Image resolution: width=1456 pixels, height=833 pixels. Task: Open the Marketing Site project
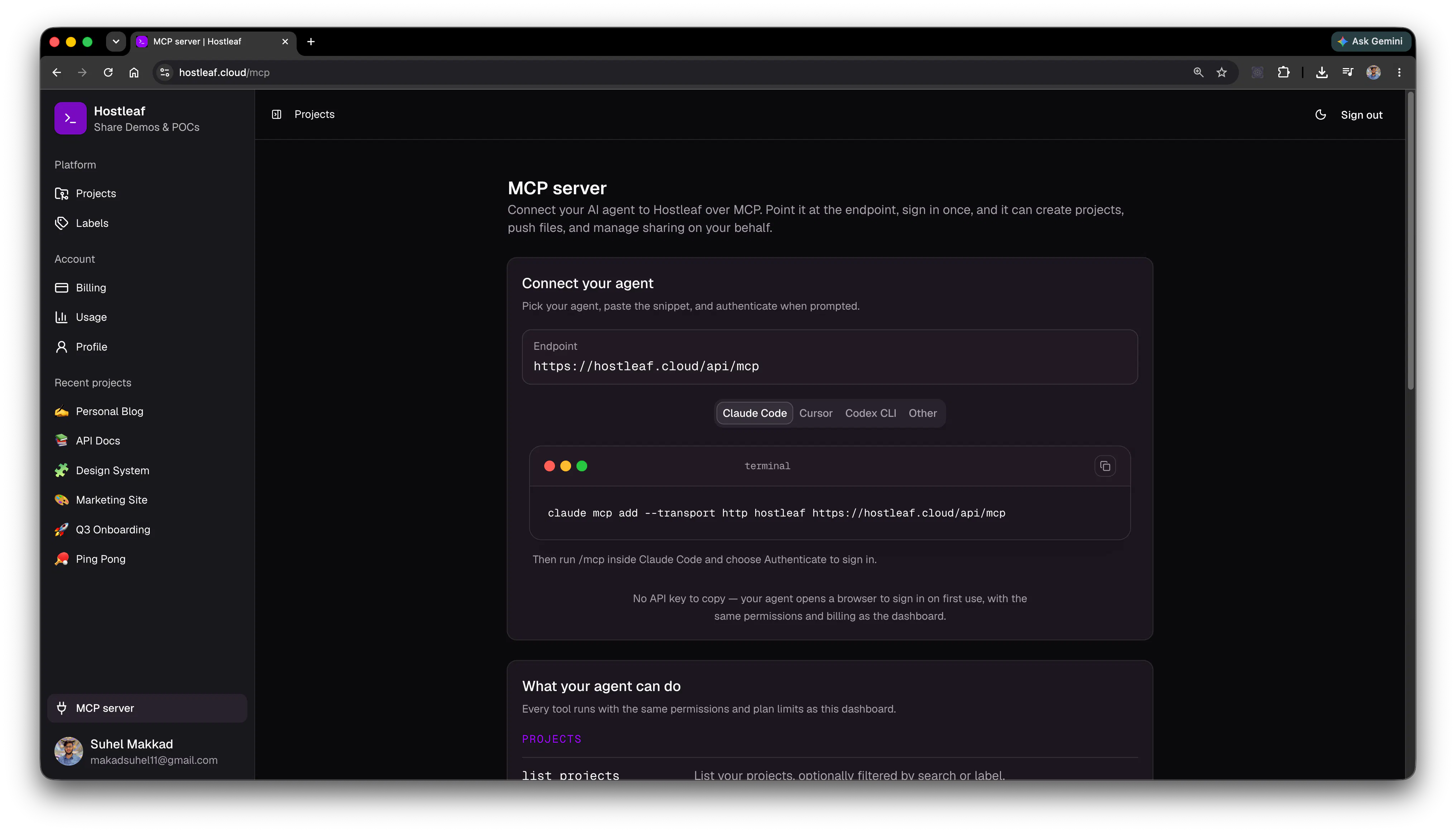pos(148,500)
